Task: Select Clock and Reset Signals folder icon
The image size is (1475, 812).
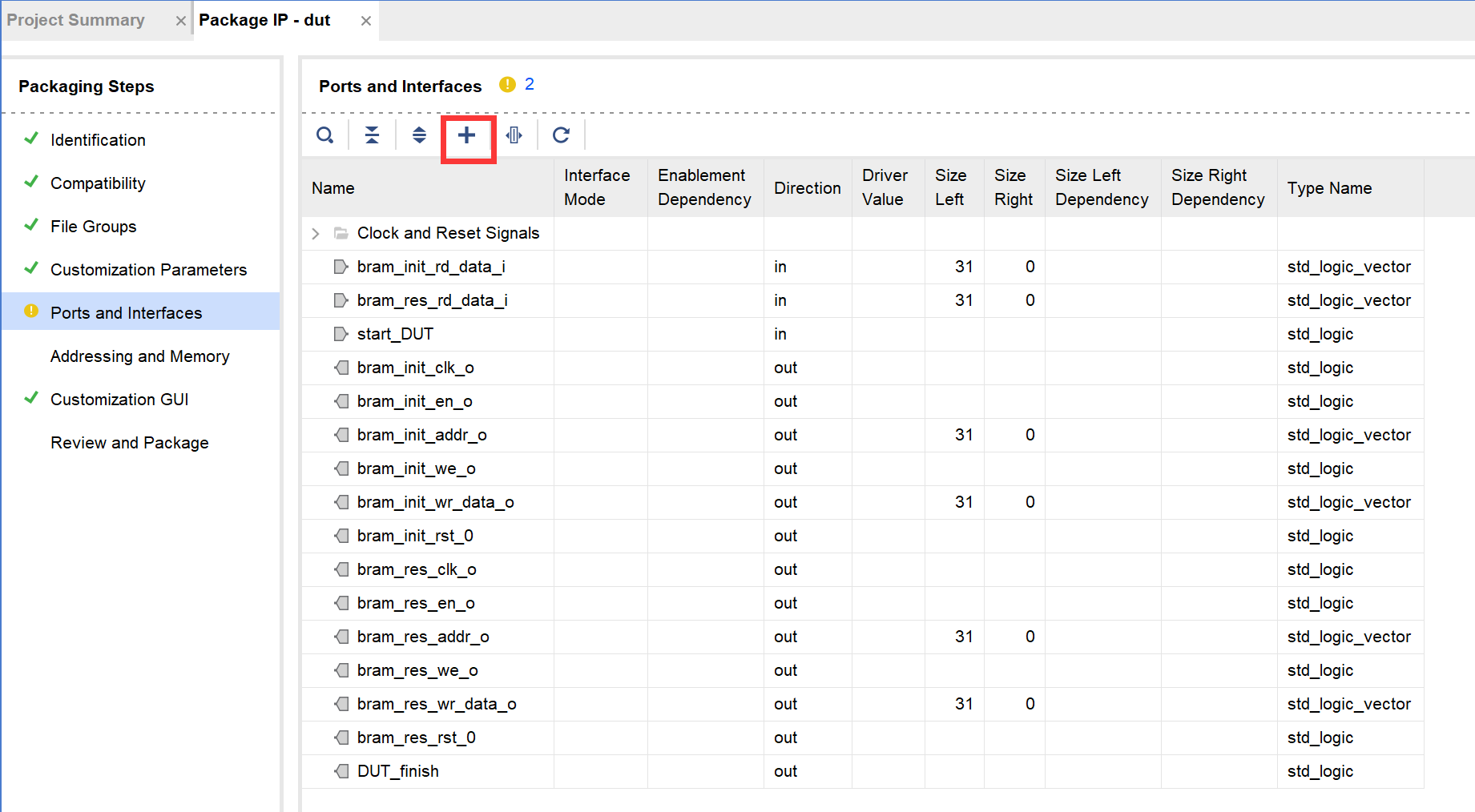Action: click(x=341, y=233)
